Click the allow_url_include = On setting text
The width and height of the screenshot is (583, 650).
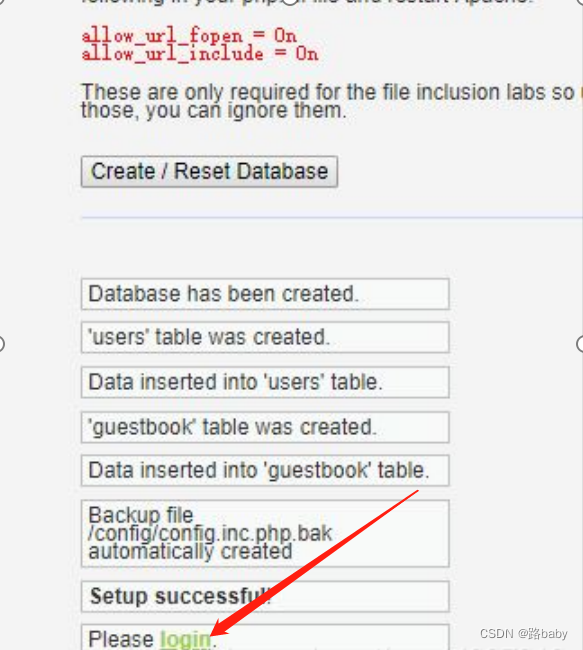pos(200,54)
